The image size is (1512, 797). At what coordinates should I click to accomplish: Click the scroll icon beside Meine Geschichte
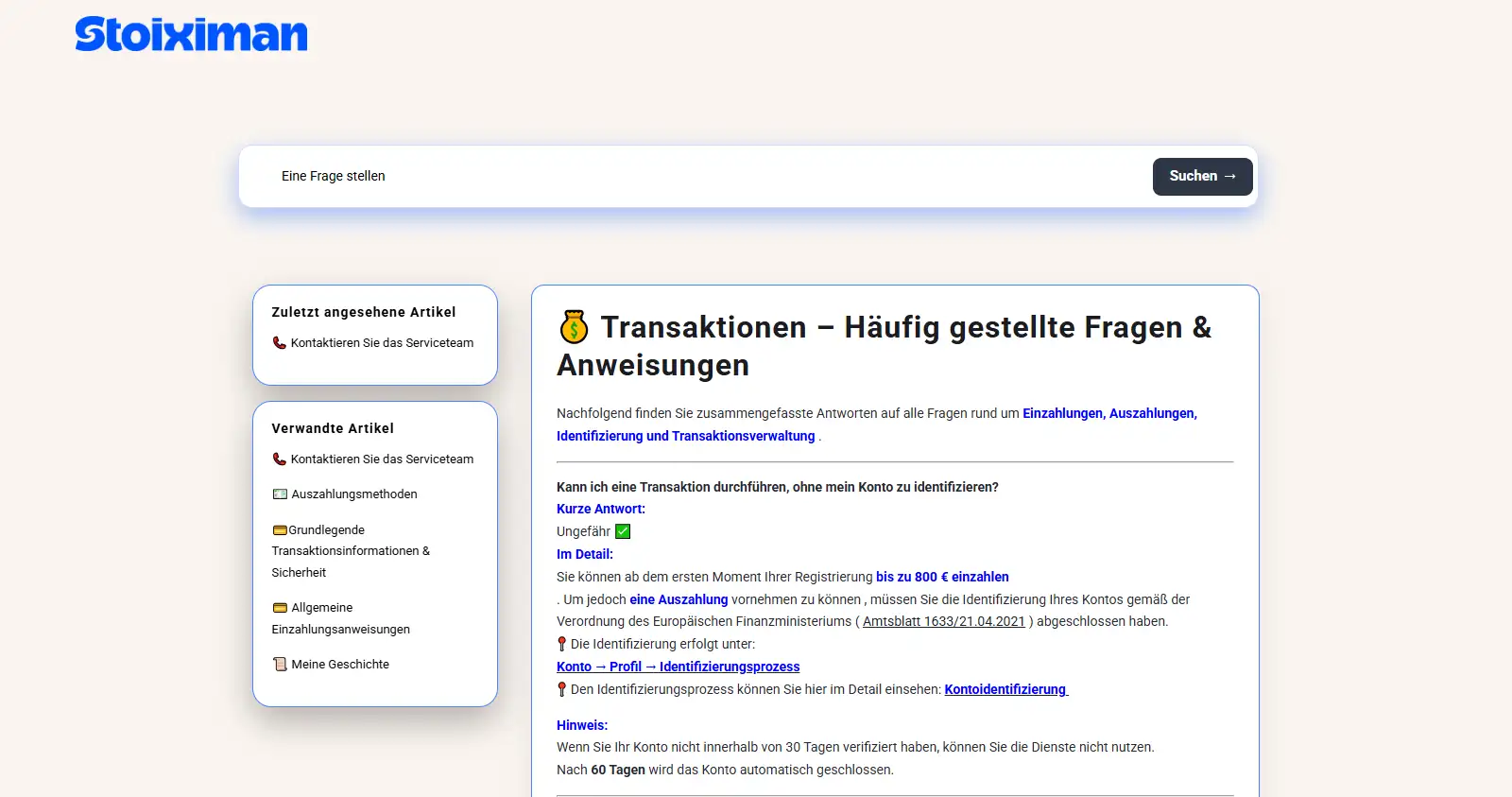click(x=280, y=665)
